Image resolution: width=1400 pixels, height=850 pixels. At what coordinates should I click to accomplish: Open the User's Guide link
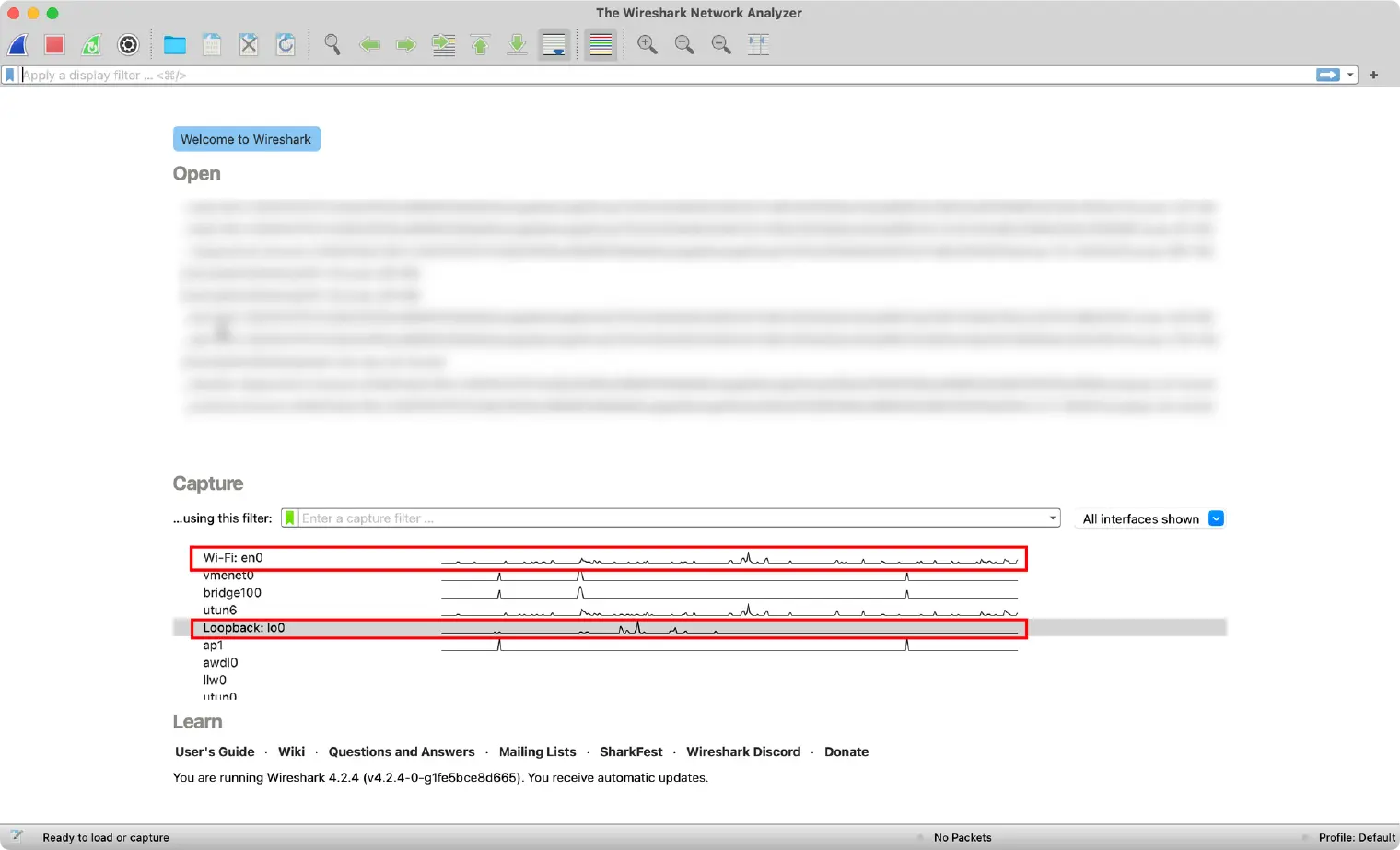215,751
